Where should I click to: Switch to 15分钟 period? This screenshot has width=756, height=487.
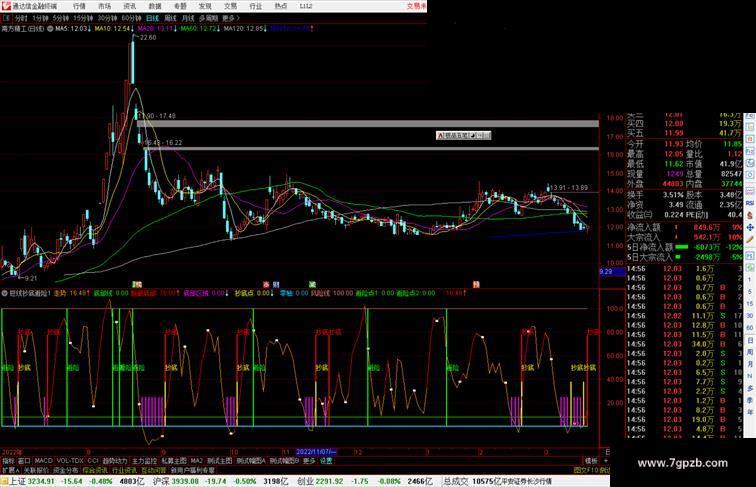(x=83, y=18)
